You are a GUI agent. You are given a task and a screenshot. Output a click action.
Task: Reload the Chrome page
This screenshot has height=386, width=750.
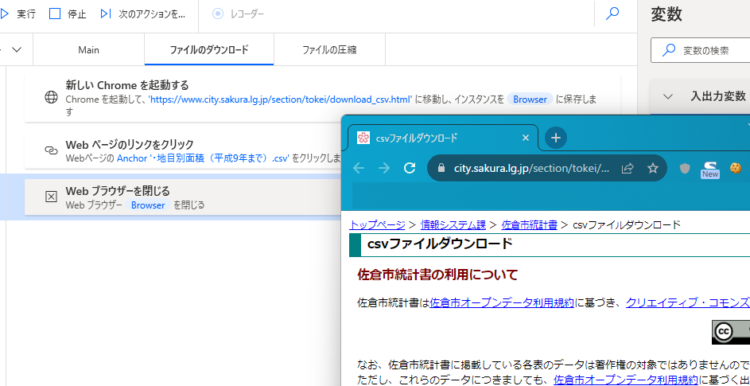click(409, 168)
